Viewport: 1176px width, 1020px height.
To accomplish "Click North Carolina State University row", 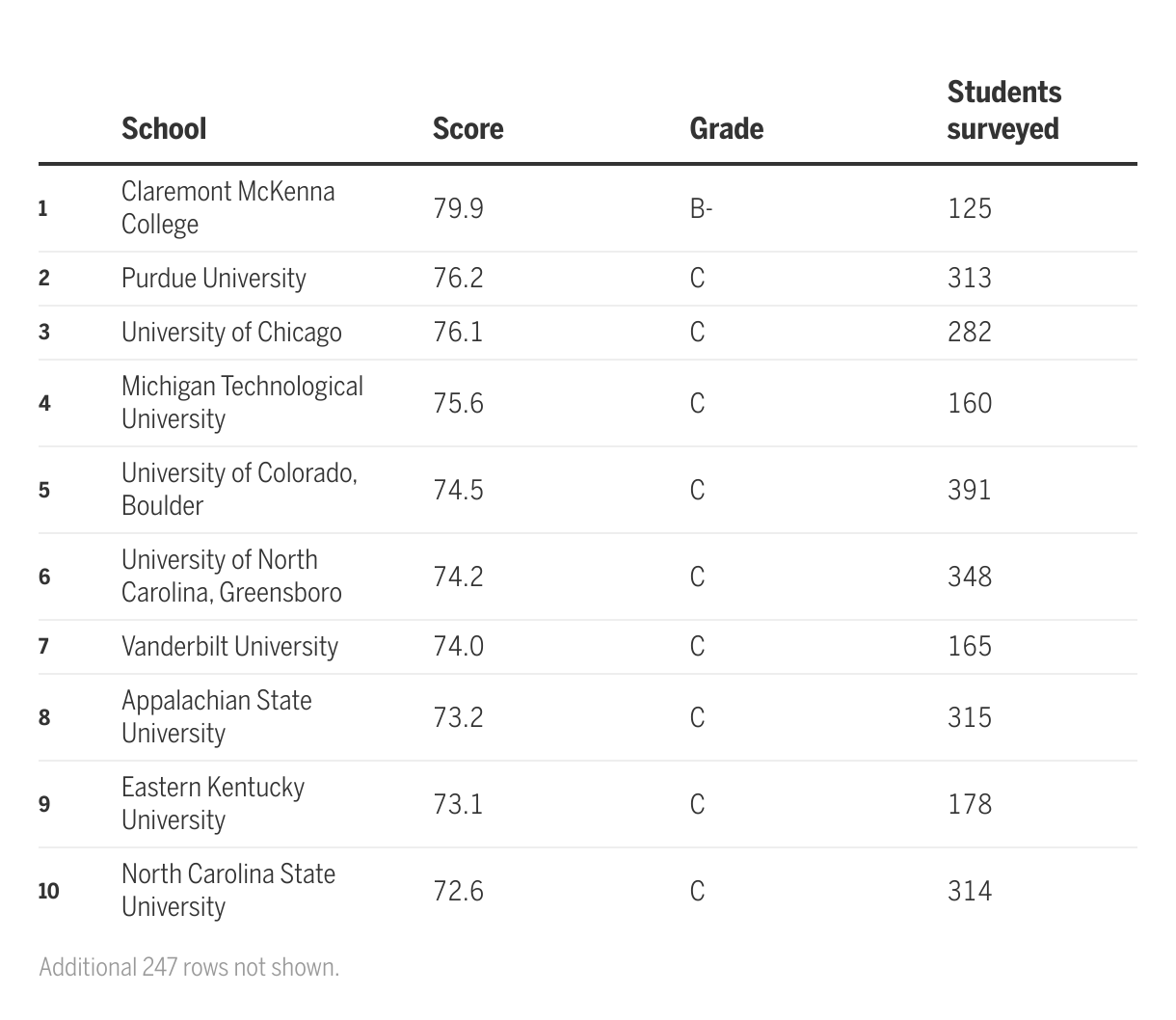I will tap(227, 890).
